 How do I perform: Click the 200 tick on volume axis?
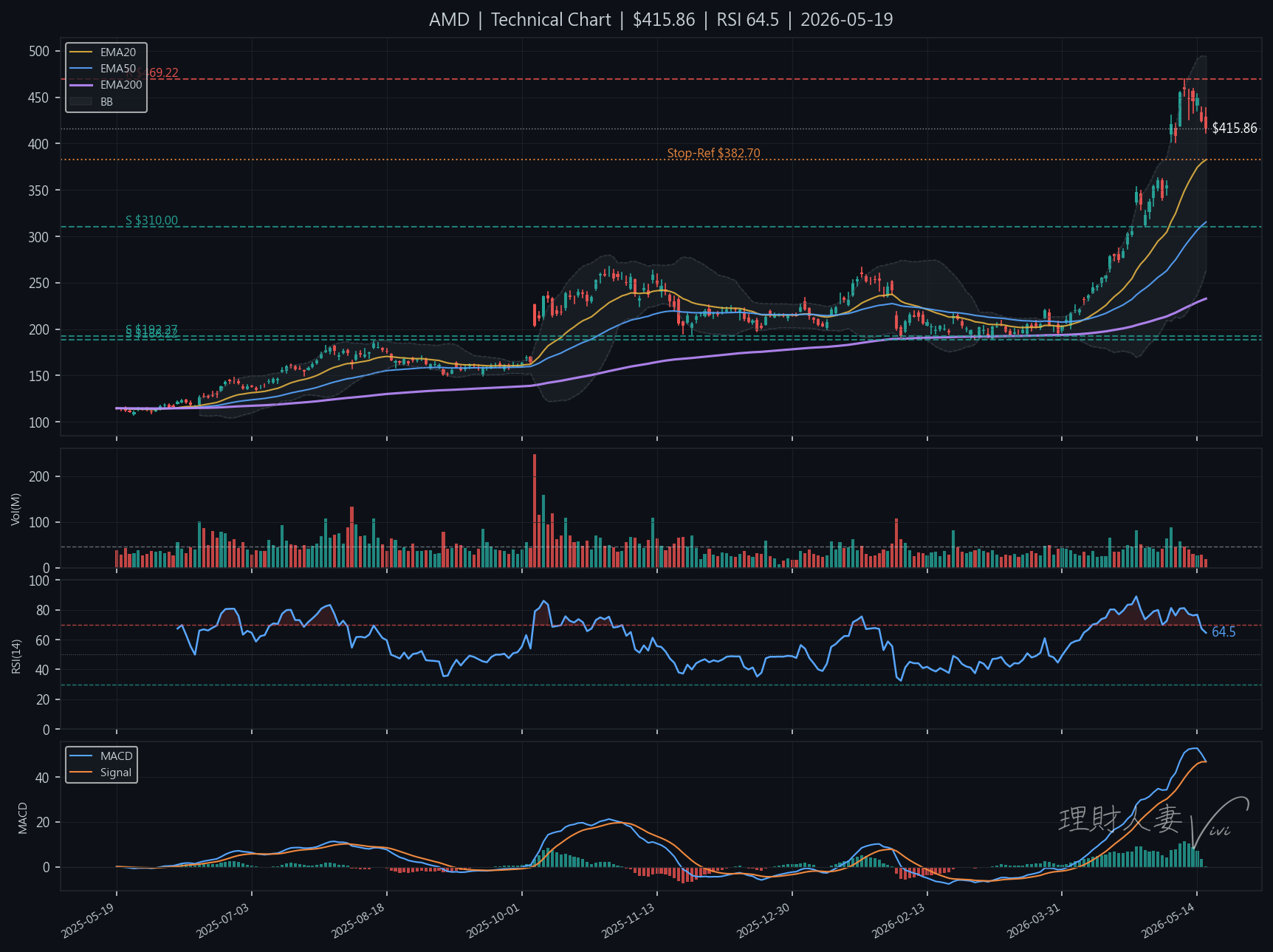click(39, 477)
